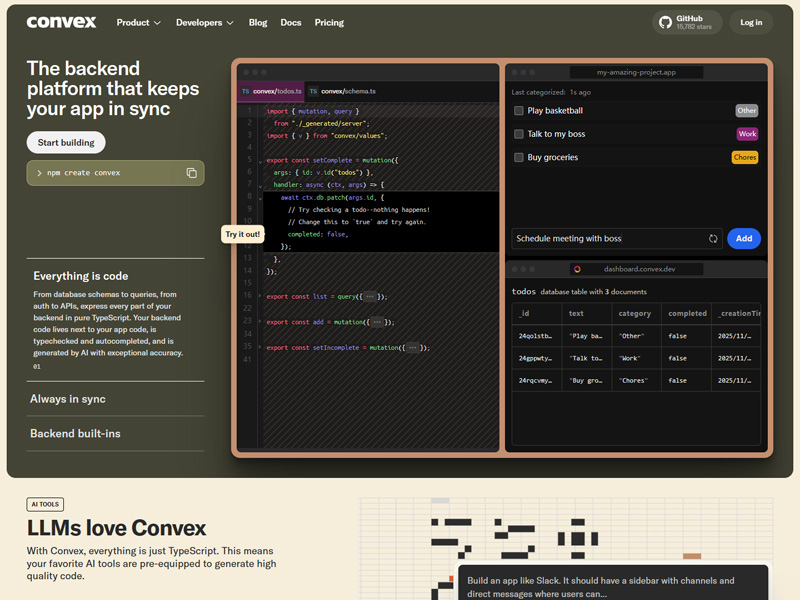Screen dimensions: 800x600
Task: Click the Chores category badge
Action: pyautogui.click(x=745, y=157)
